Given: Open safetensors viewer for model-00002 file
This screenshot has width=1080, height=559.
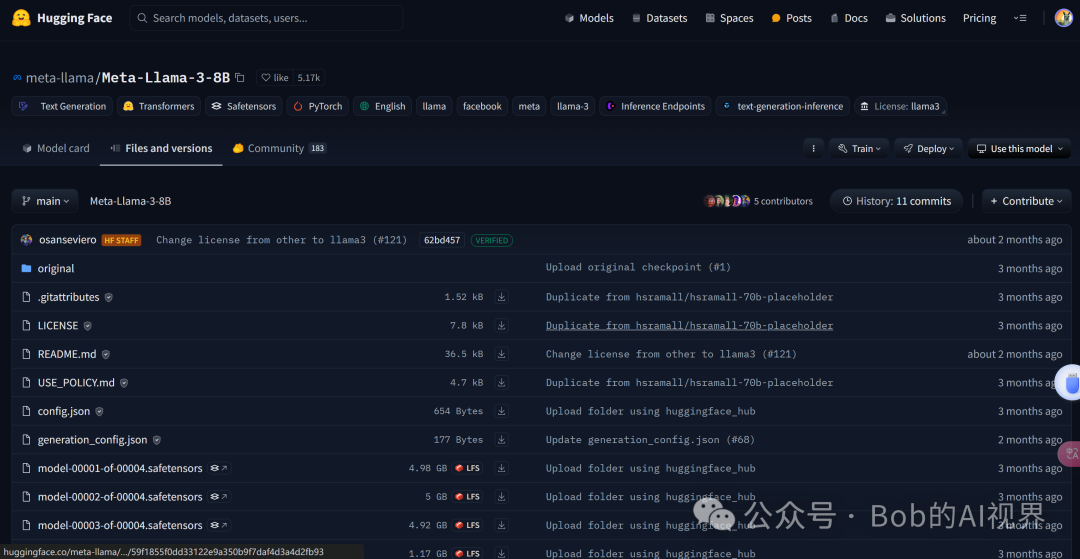Looking at the screenshot, I should [x=219, y=497].
